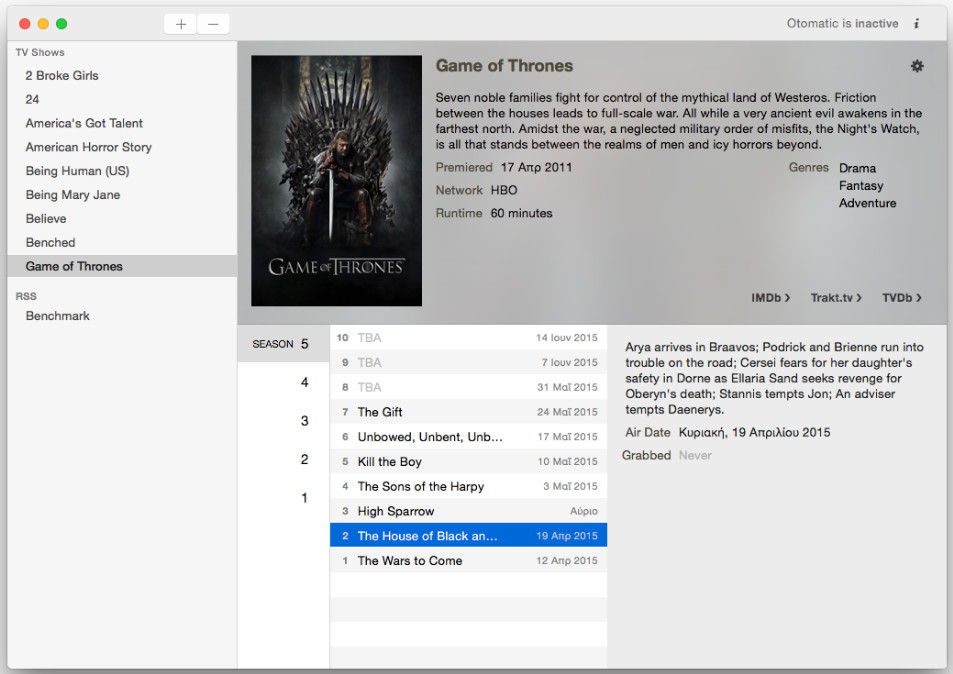
Task: Select Game of Thrones in the sidebar
Action: [x=122, y=266]
